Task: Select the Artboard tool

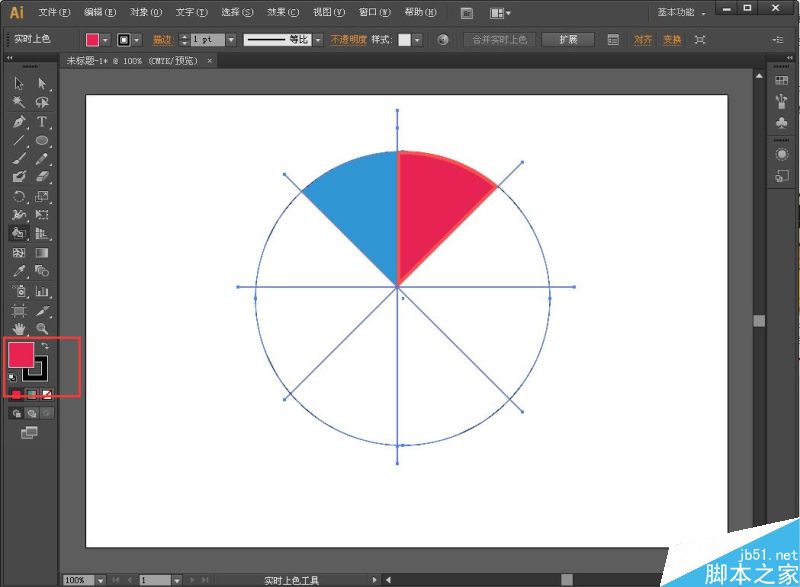Action: point(19,311)
